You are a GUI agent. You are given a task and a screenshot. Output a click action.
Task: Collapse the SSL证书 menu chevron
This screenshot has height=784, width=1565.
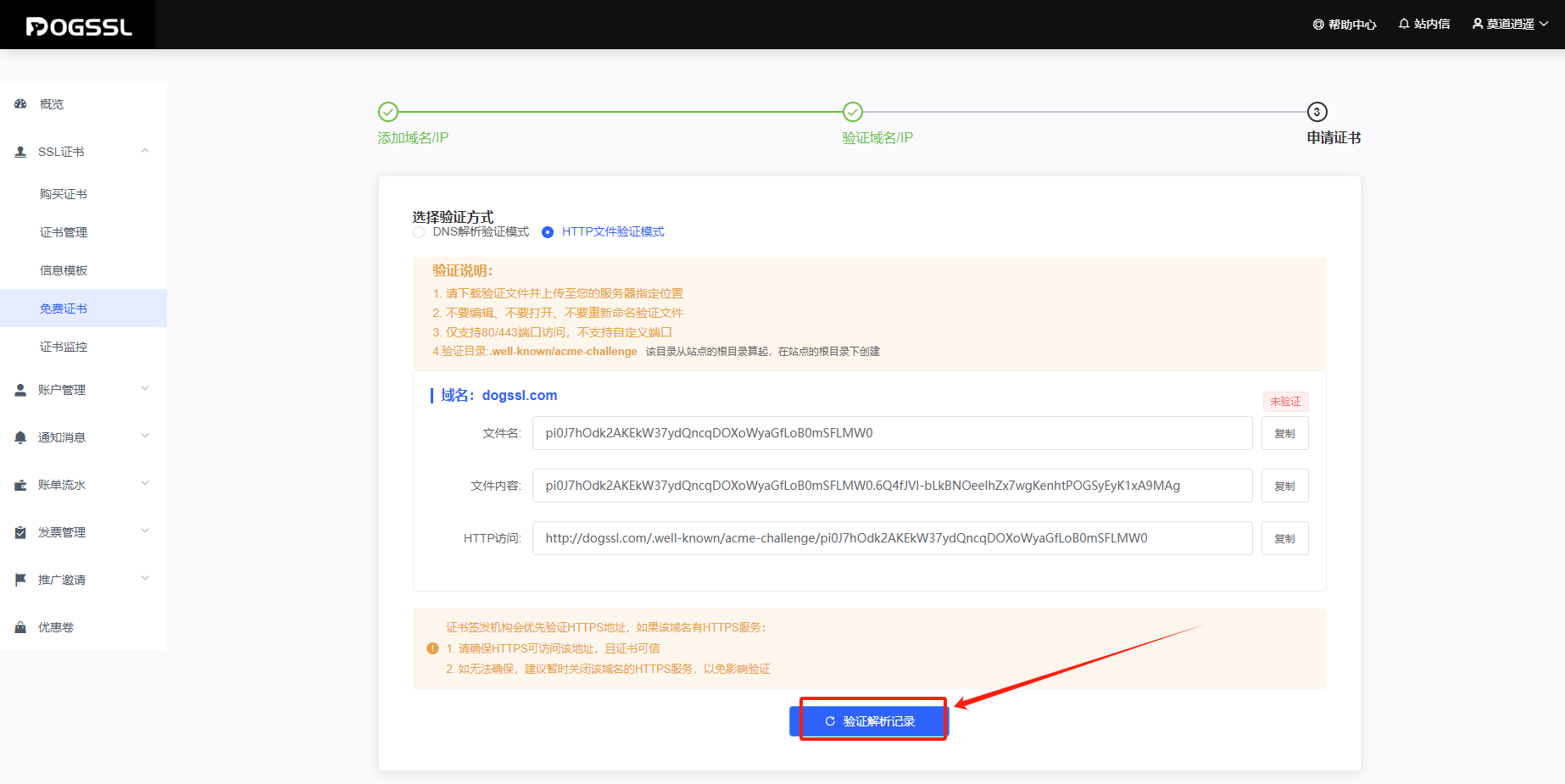[145, 151]
